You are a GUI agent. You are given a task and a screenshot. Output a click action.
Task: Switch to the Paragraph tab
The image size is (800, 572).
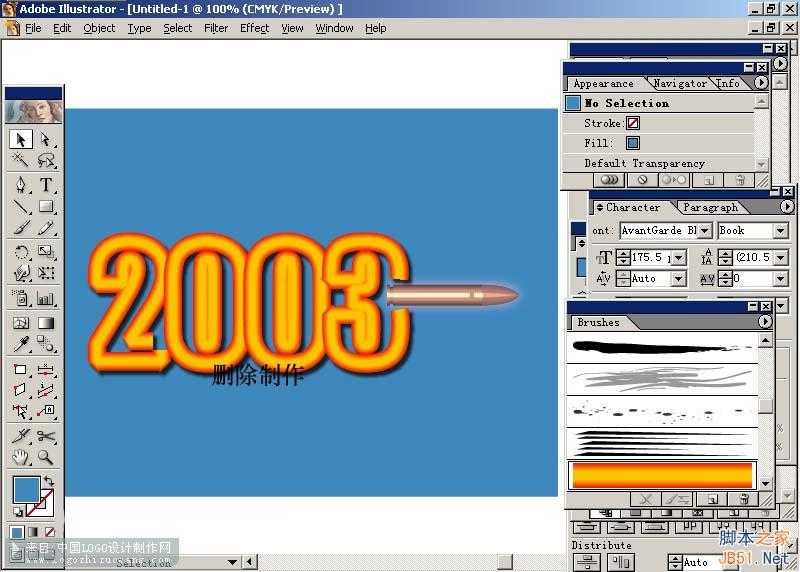click(x=710, y=208)
